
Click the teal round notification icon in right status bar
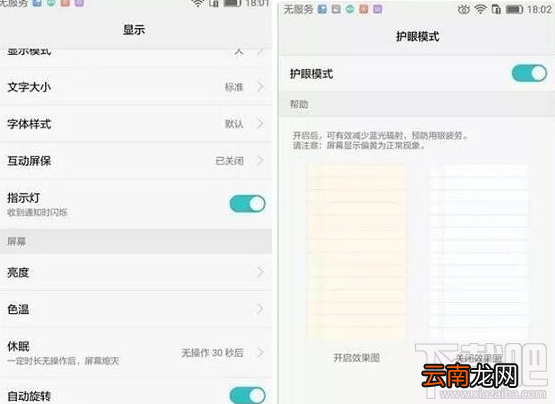point(350,9)
